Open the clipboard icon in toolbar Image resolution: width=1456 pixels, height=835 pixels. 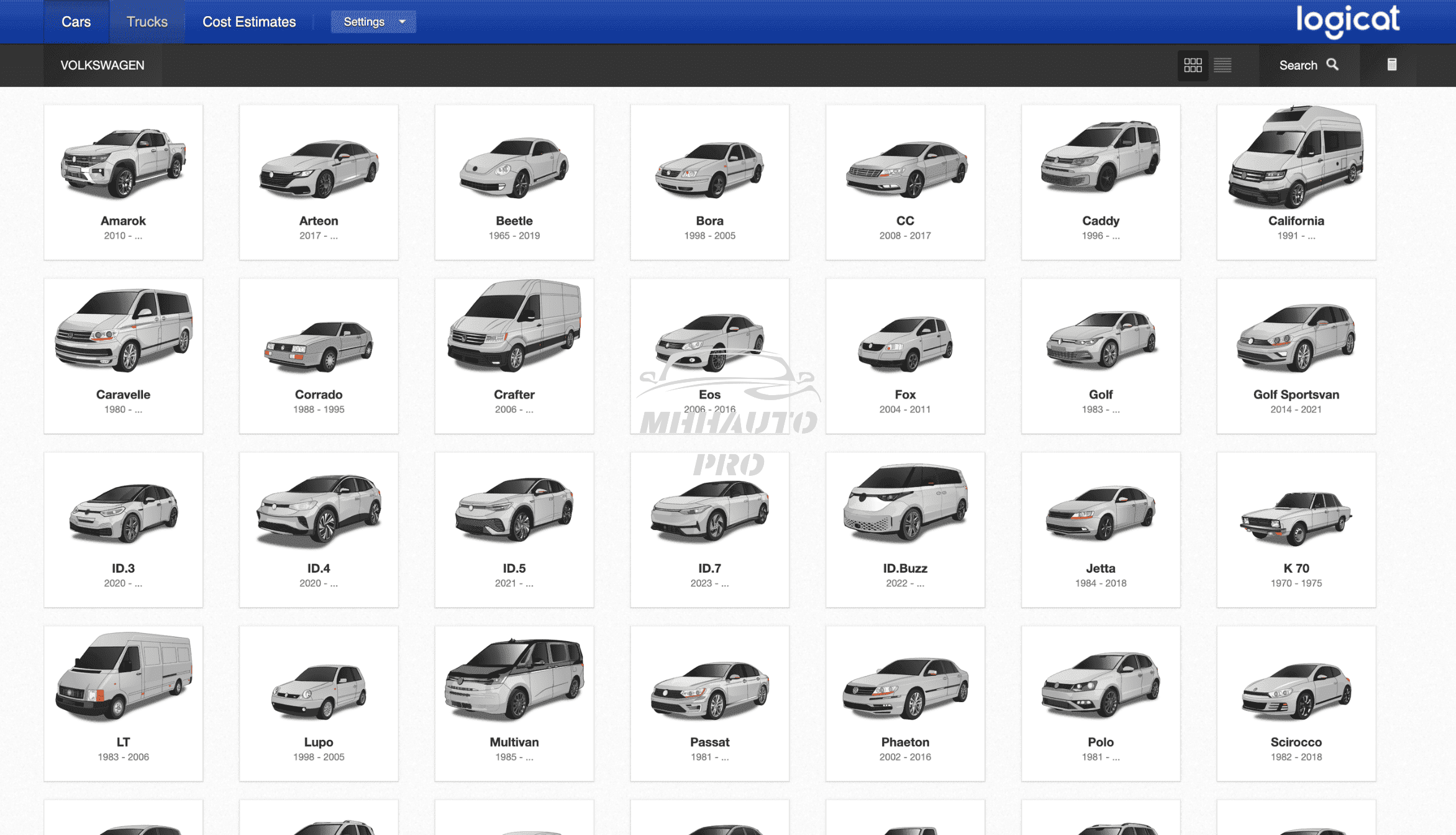pos(1392,65)
